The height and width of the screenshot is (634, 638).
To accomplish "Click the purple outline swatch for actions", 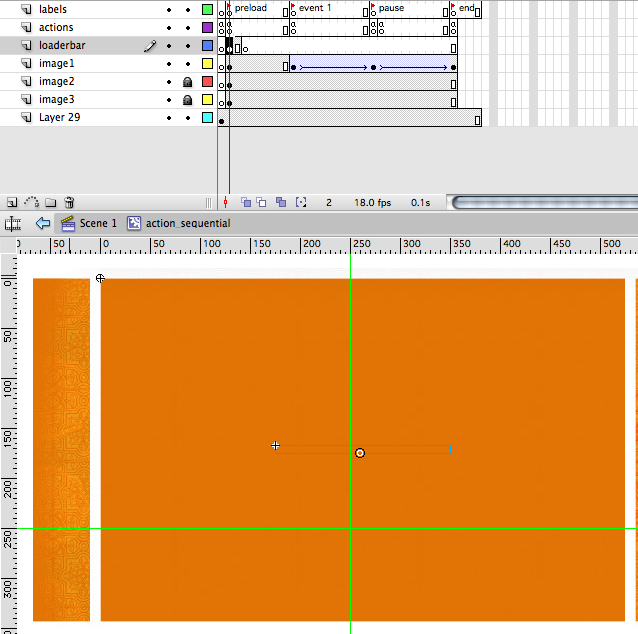I will tap(208, 27).
